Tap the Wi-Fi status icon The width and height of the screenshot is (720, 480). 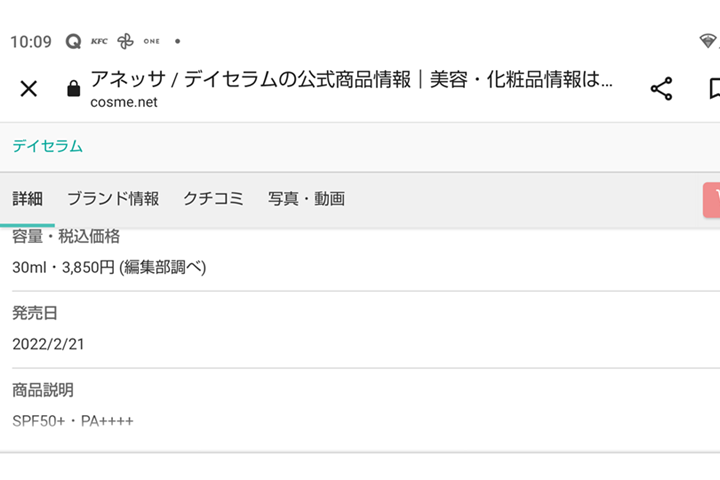coord(708,41)
